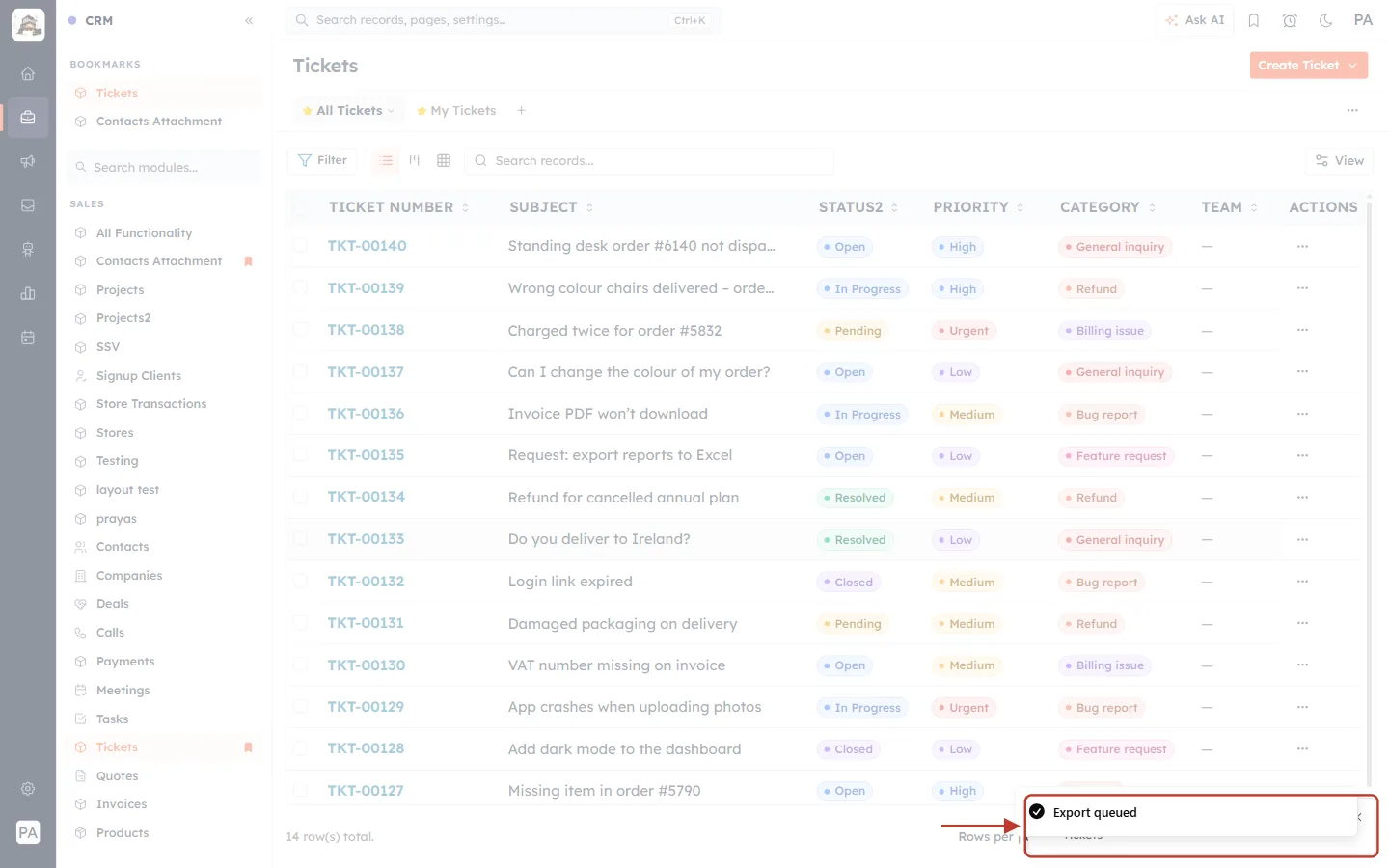Toggle dark mode moon icon

click(1326, 20)
